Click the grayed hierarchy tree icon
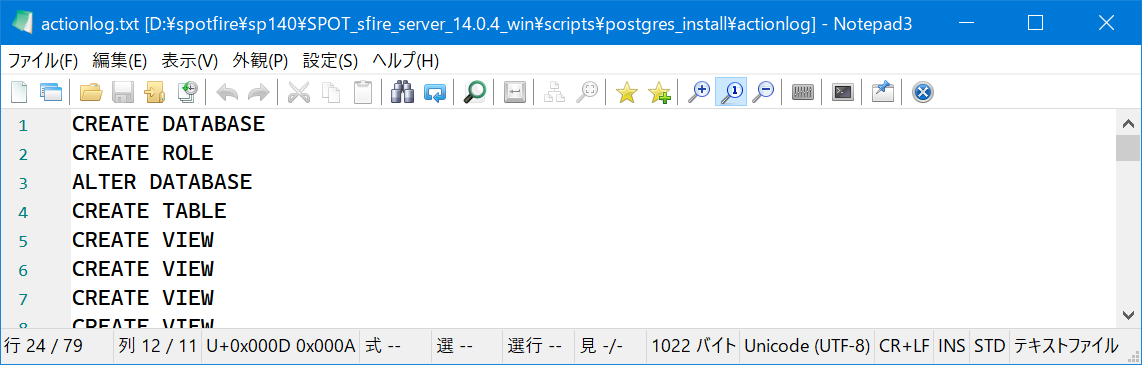1142x365 pixels. click(555, 93)
